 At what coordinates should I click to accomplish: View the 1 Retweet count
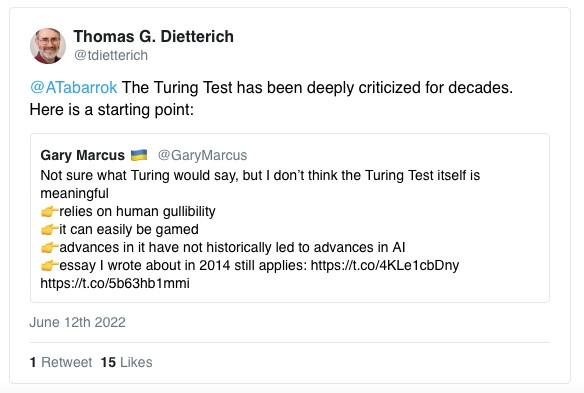point(61,362)
